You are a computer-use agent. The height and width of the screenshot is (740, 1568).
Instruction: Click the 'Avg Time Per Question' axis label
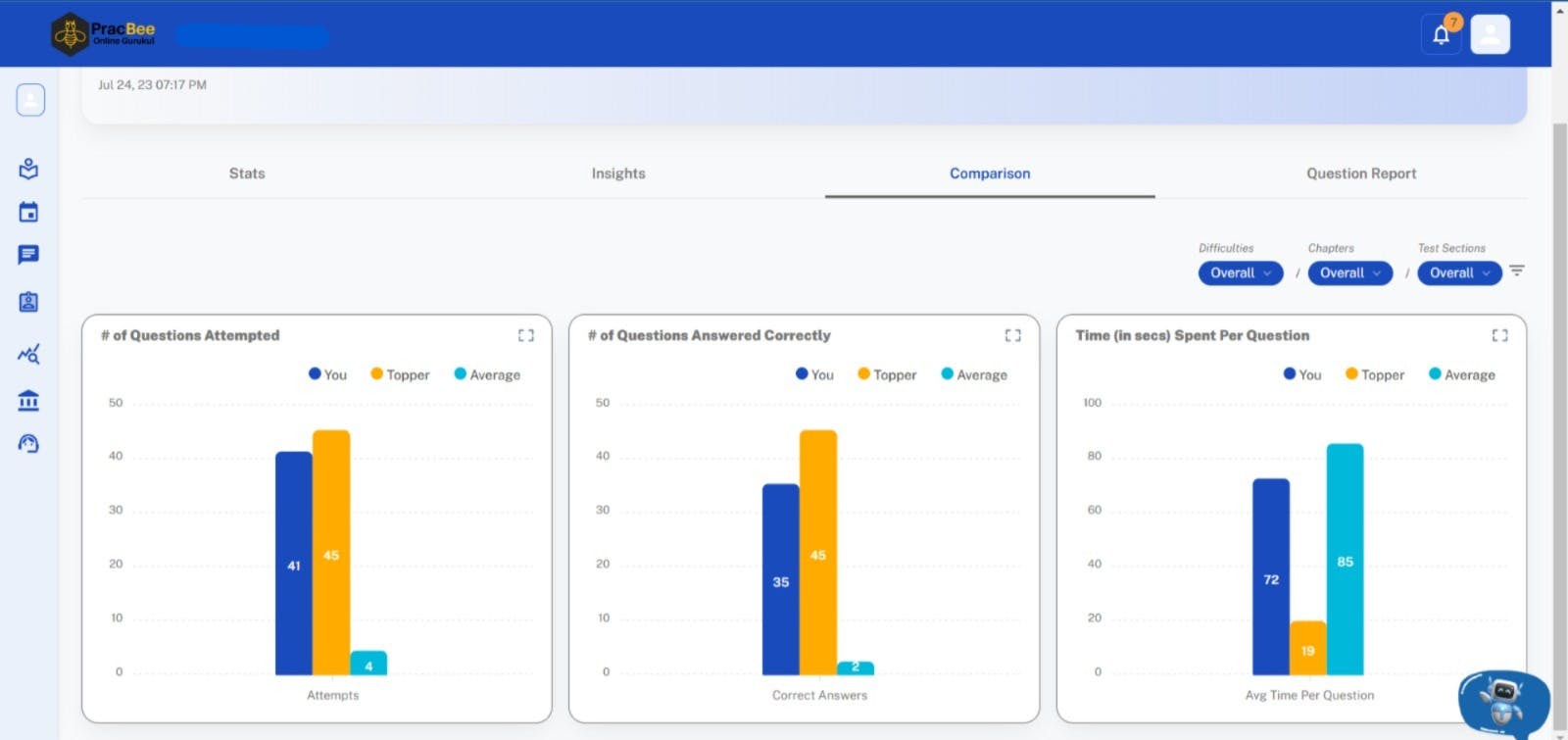click(1309, 695)
